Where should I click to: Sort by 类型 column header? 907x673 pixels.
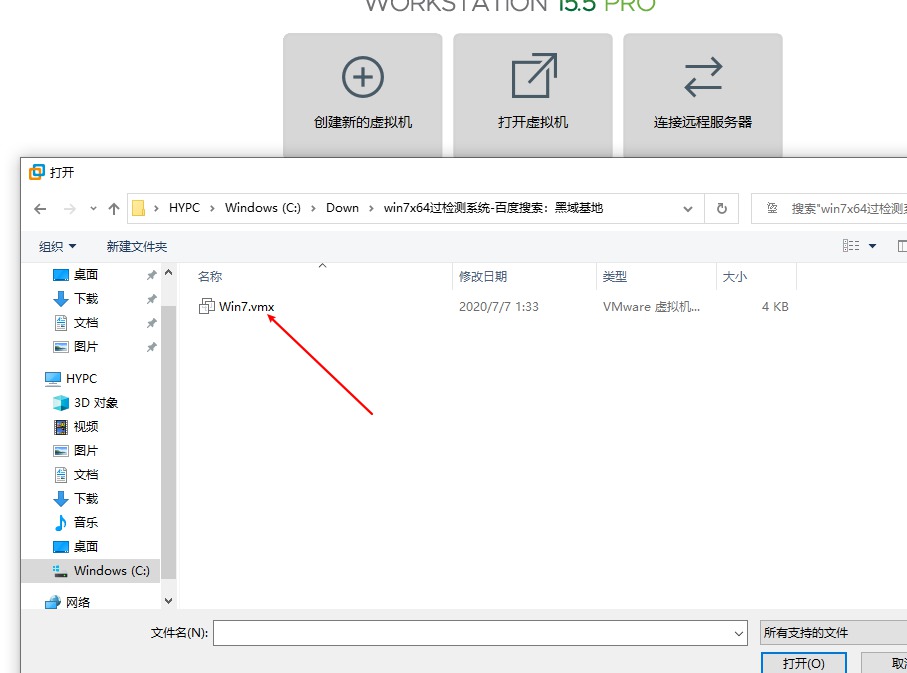[614, 277]
